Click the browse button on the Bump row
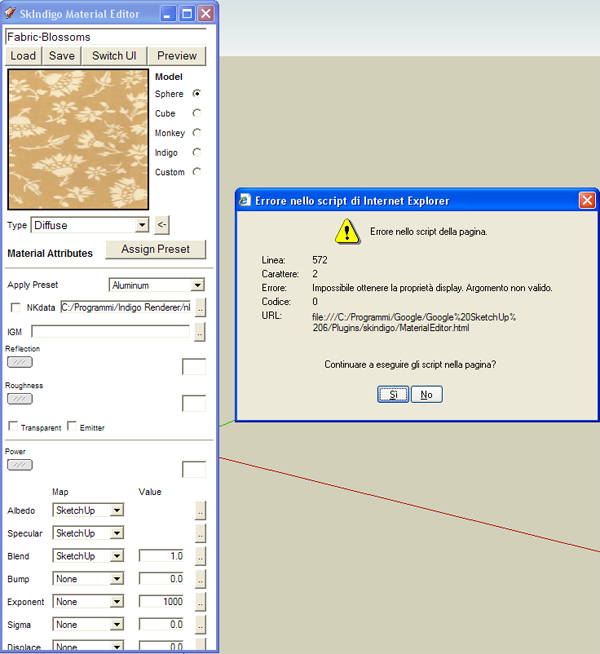The height and width of the screenshot is (654, 600). pos(200,580)
